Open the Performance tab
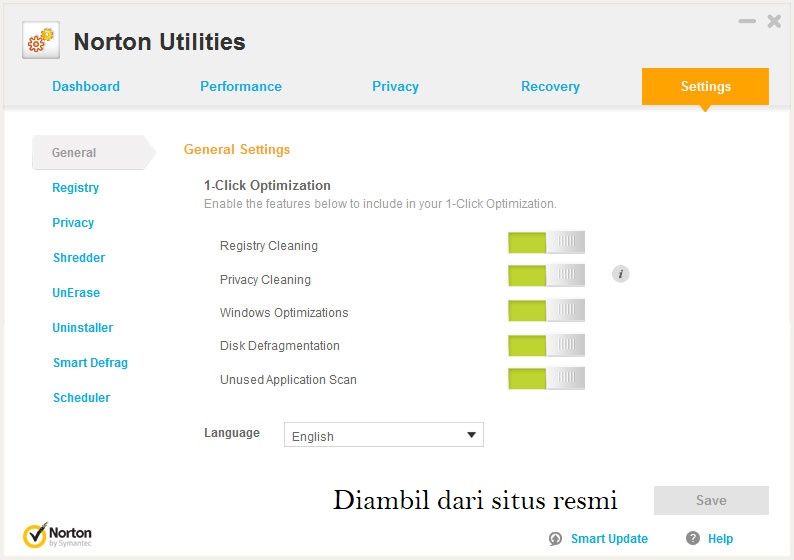The width and height of the screenshot is (794, 560). click(x=241, y=87)
